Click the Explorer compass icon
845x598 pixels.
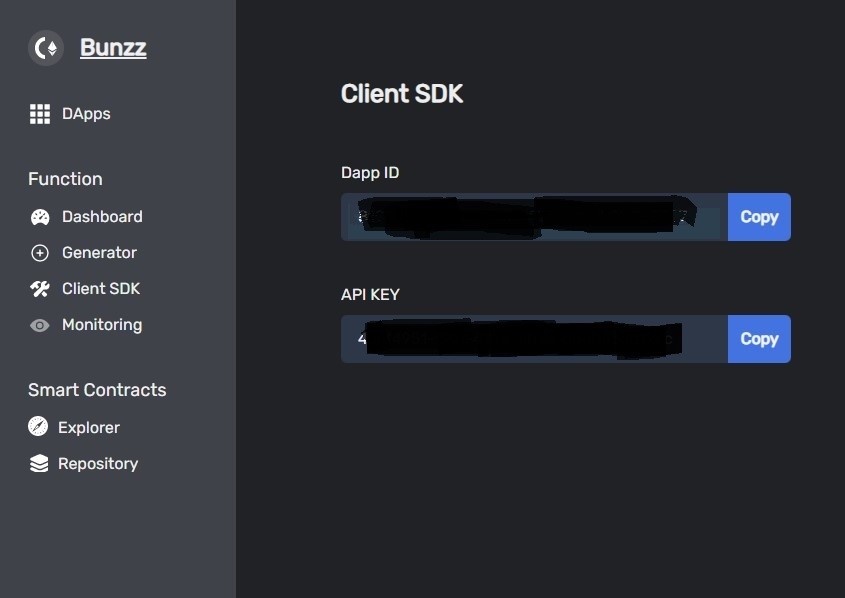[38, 426]
